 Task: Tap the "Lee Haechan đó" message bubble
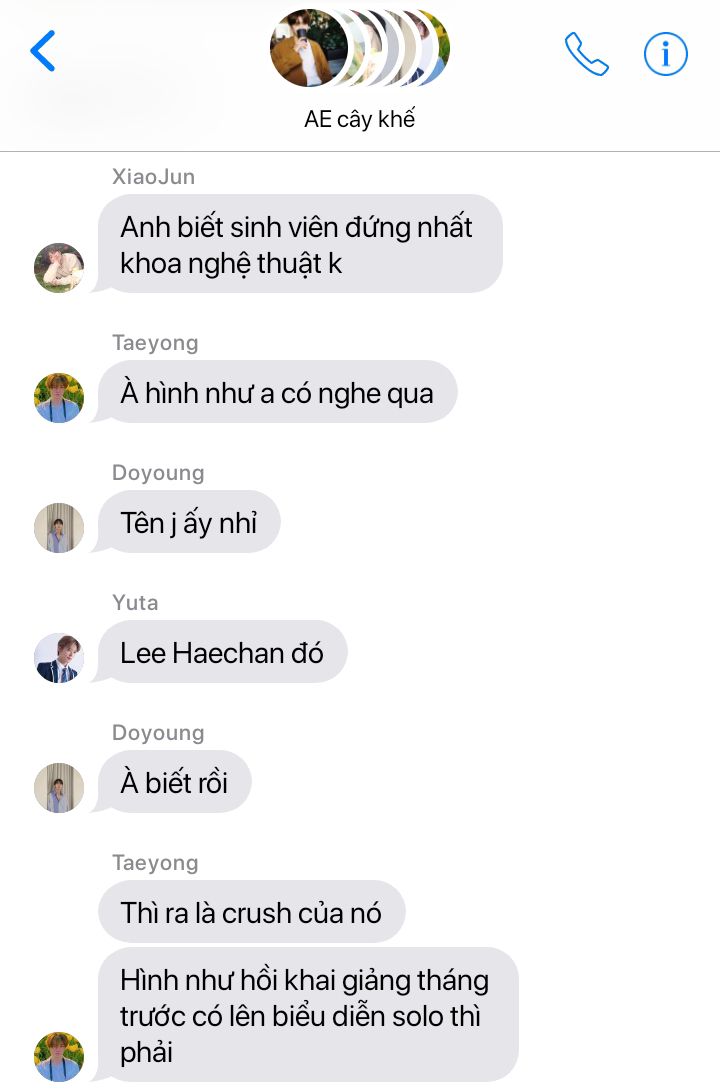[x=222, y=653]
